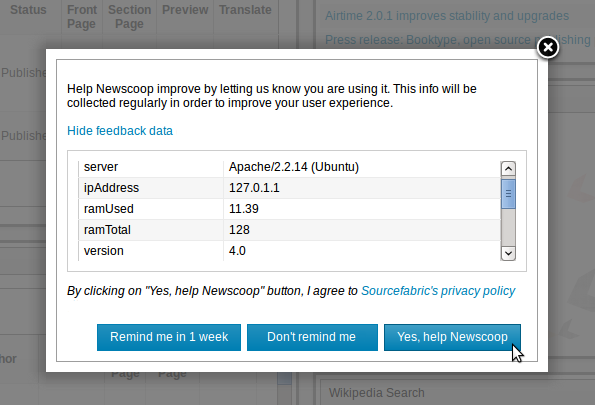This screenshot has width=595, height=405.
Task: Open Sourcefabric's privacy policy link
Action: coord(438,291)
